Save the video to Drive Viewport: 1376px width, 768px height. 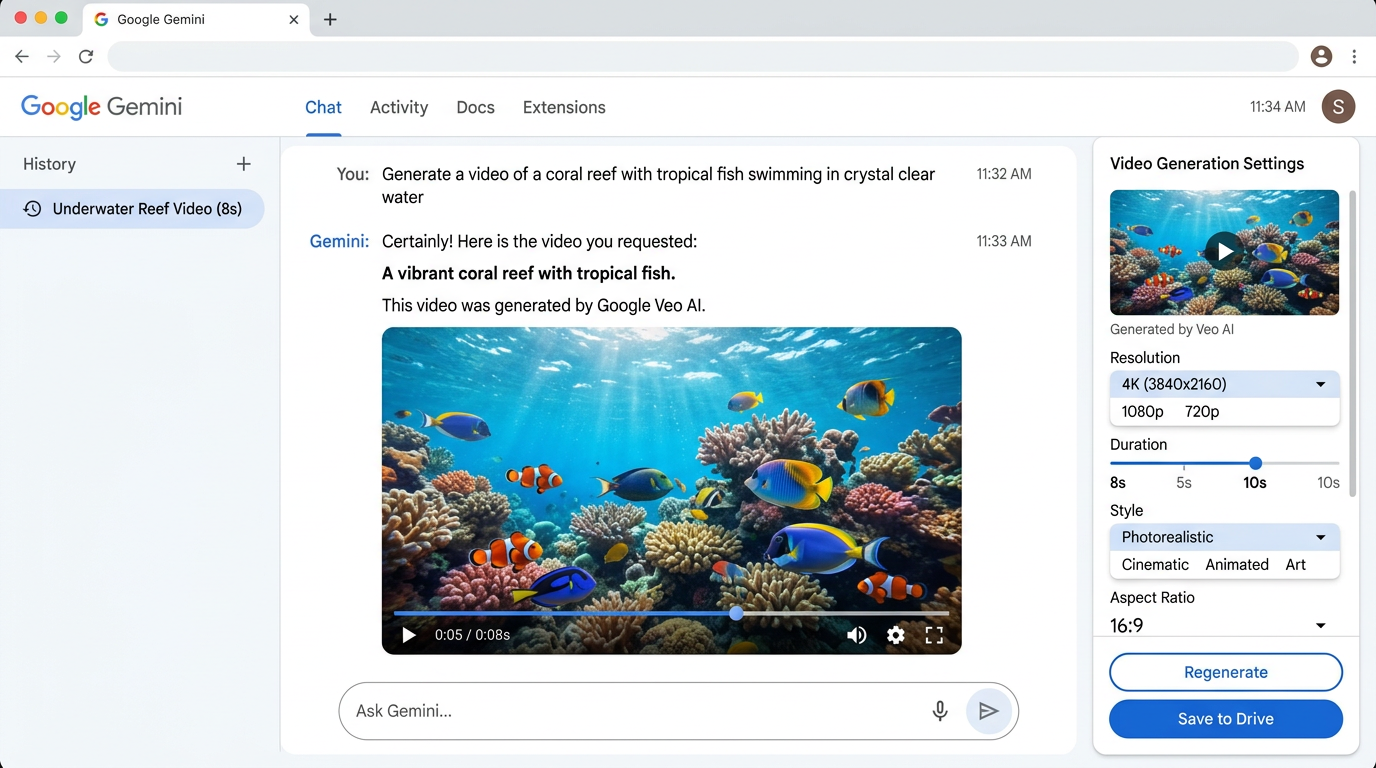1225,719
